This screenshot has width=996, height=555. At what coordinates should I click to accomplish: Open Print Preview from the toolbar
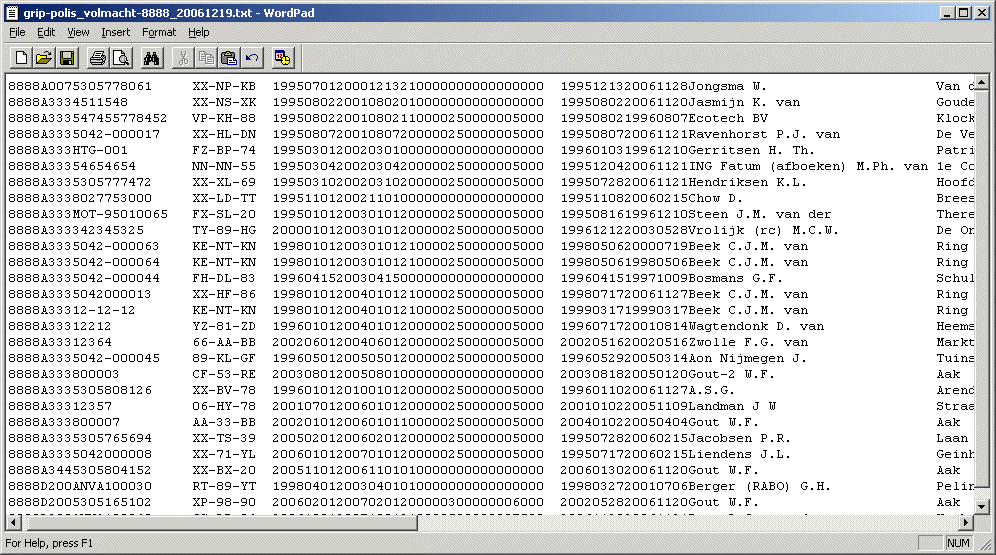point(121,58)
